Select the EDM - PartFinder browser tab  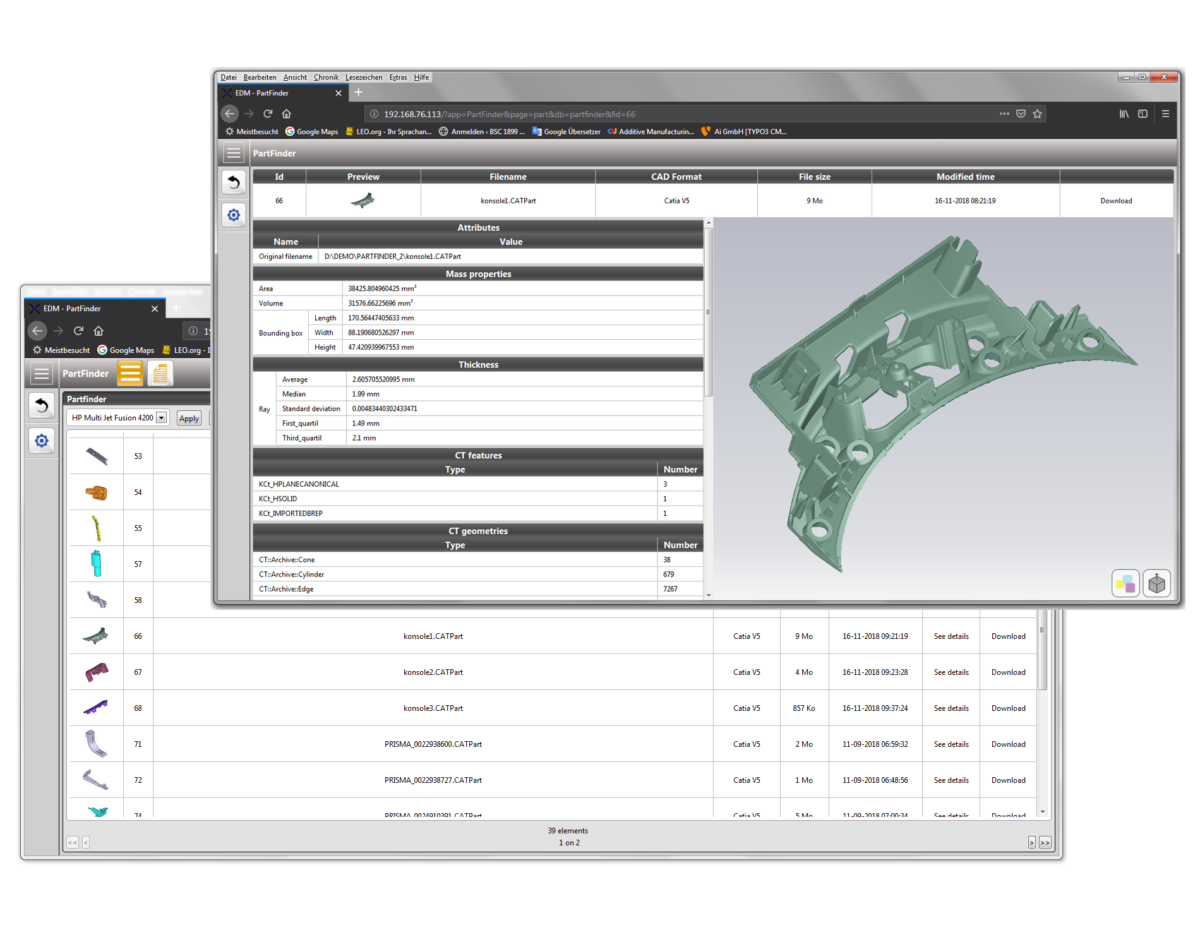pos(280,92)
